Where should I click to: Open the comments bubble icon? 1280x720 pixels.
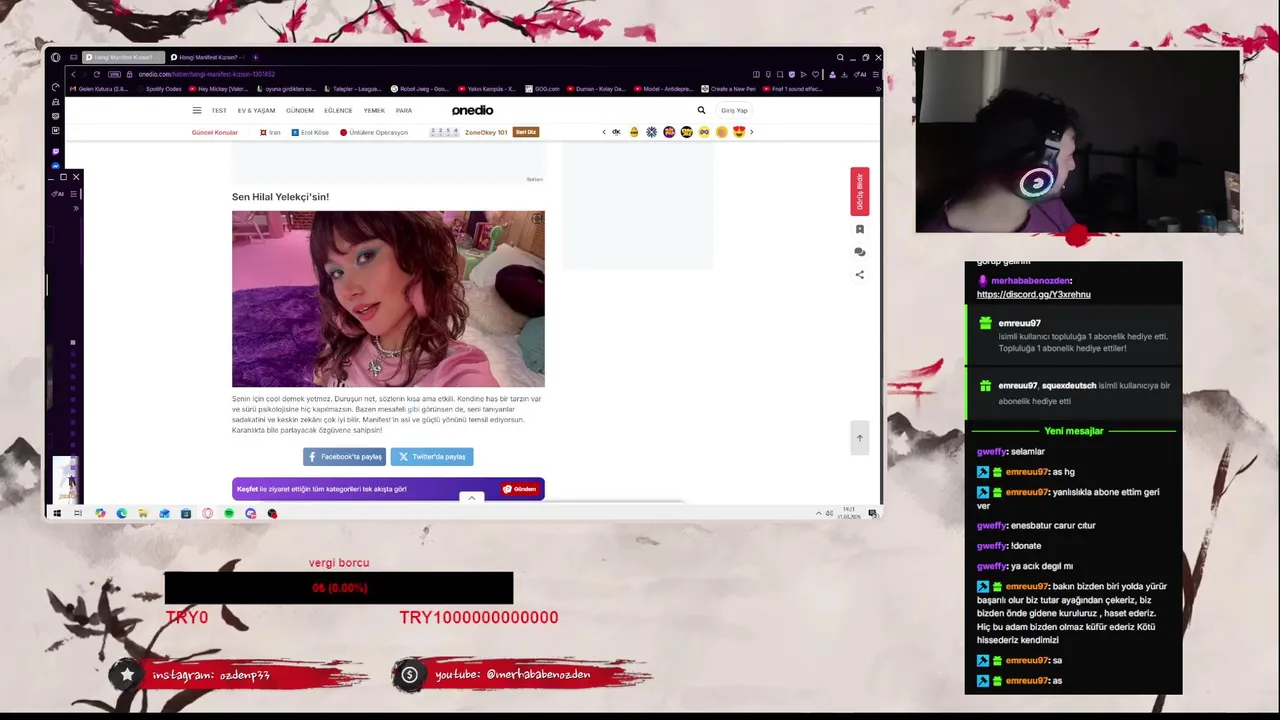859,252
